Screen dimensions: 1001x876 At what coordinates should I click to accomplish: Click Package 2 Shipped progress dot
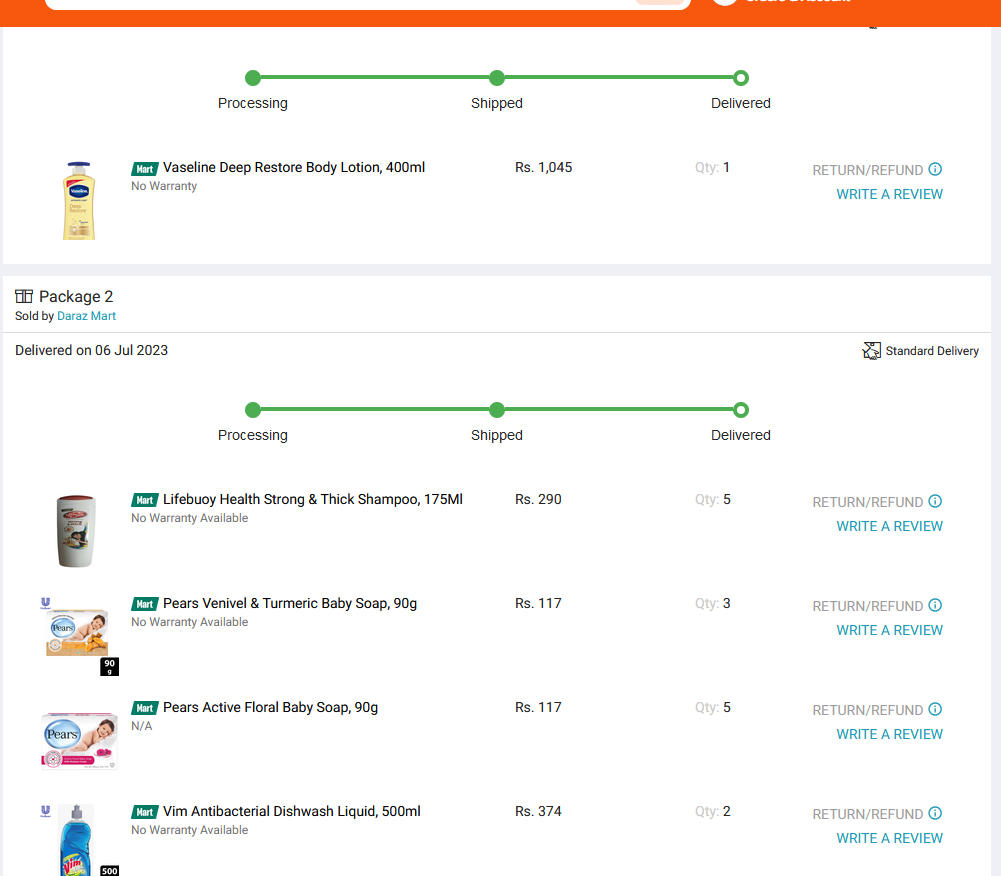pyautogui.click(x=497, y=410)
